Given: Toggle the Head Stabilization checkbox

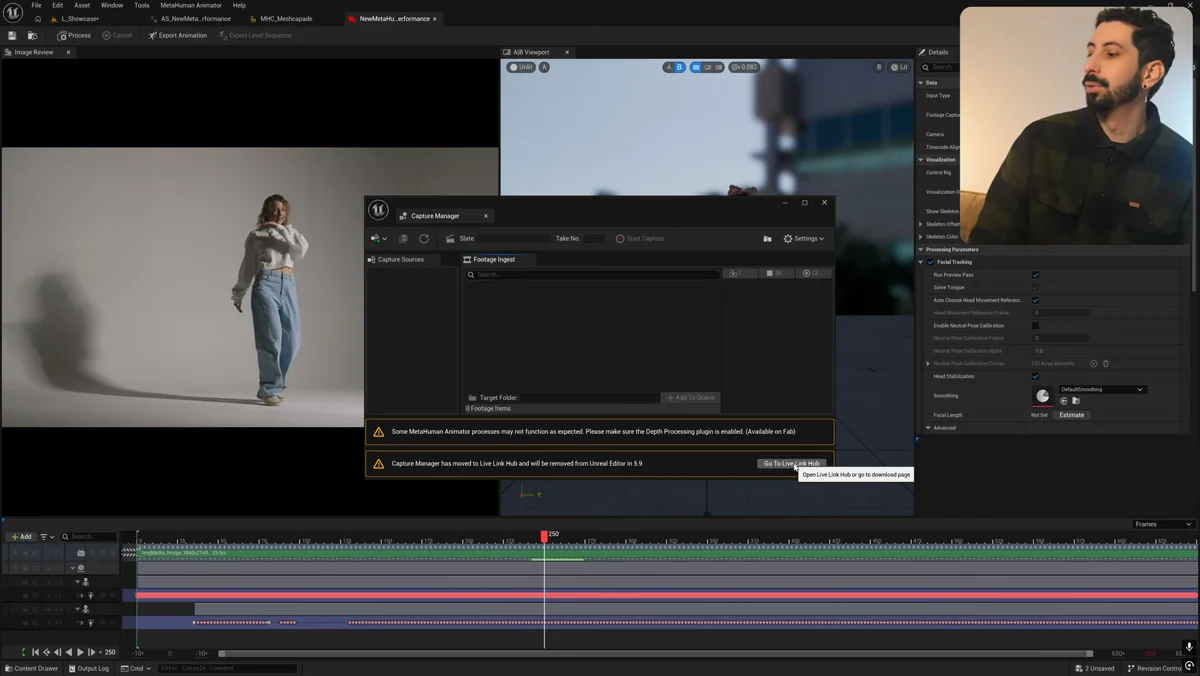Looking at the screenshot, I should [1035, 377].
